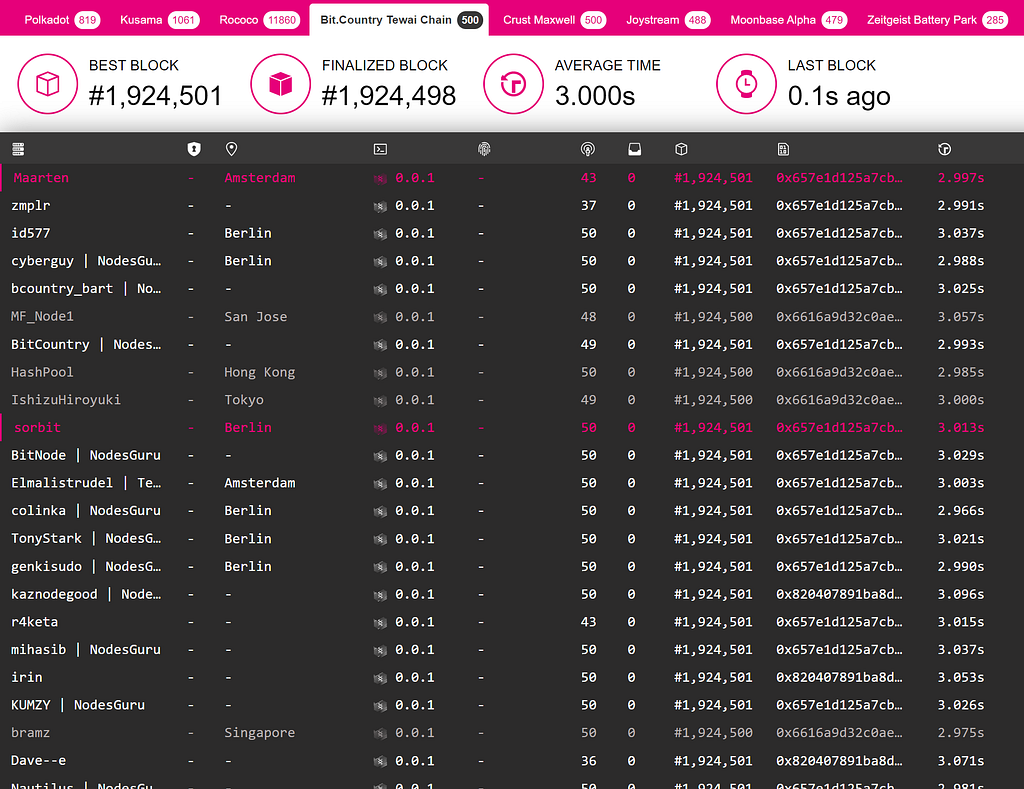Sort by the validator shield column icon

pos(194,150)
